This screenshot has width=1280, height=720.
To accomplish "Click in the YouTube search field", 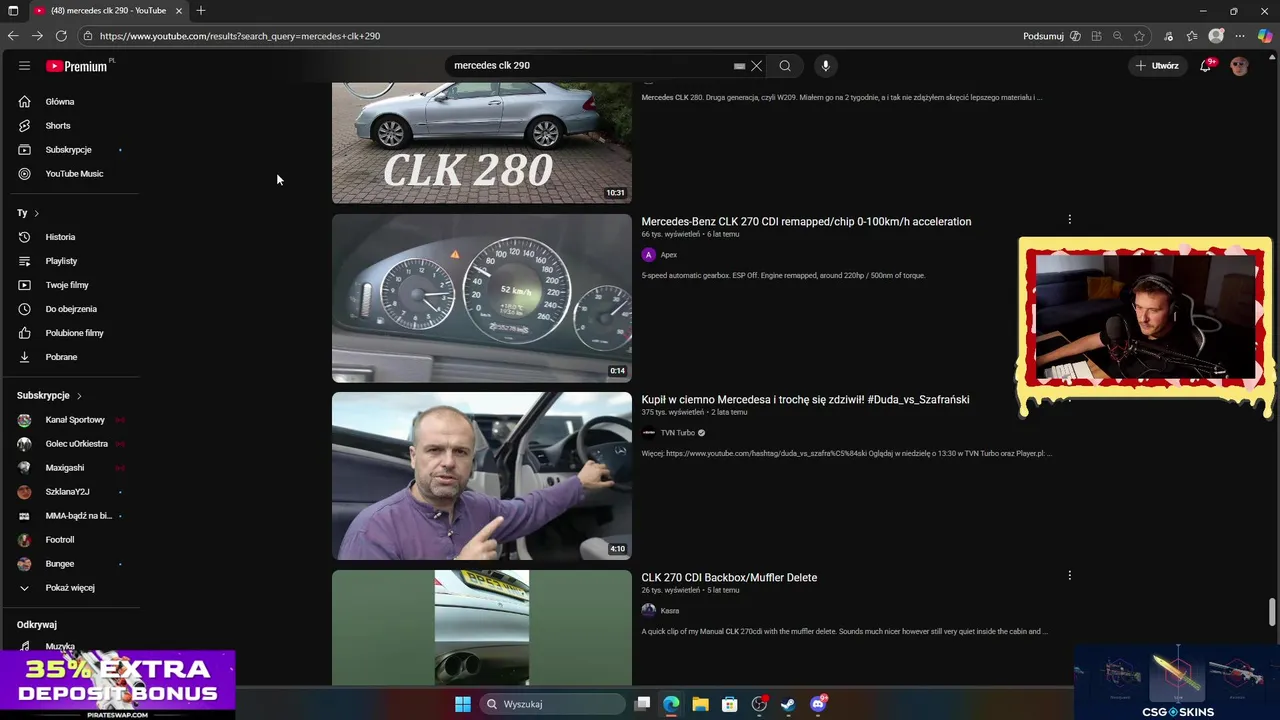I will 590,66.
